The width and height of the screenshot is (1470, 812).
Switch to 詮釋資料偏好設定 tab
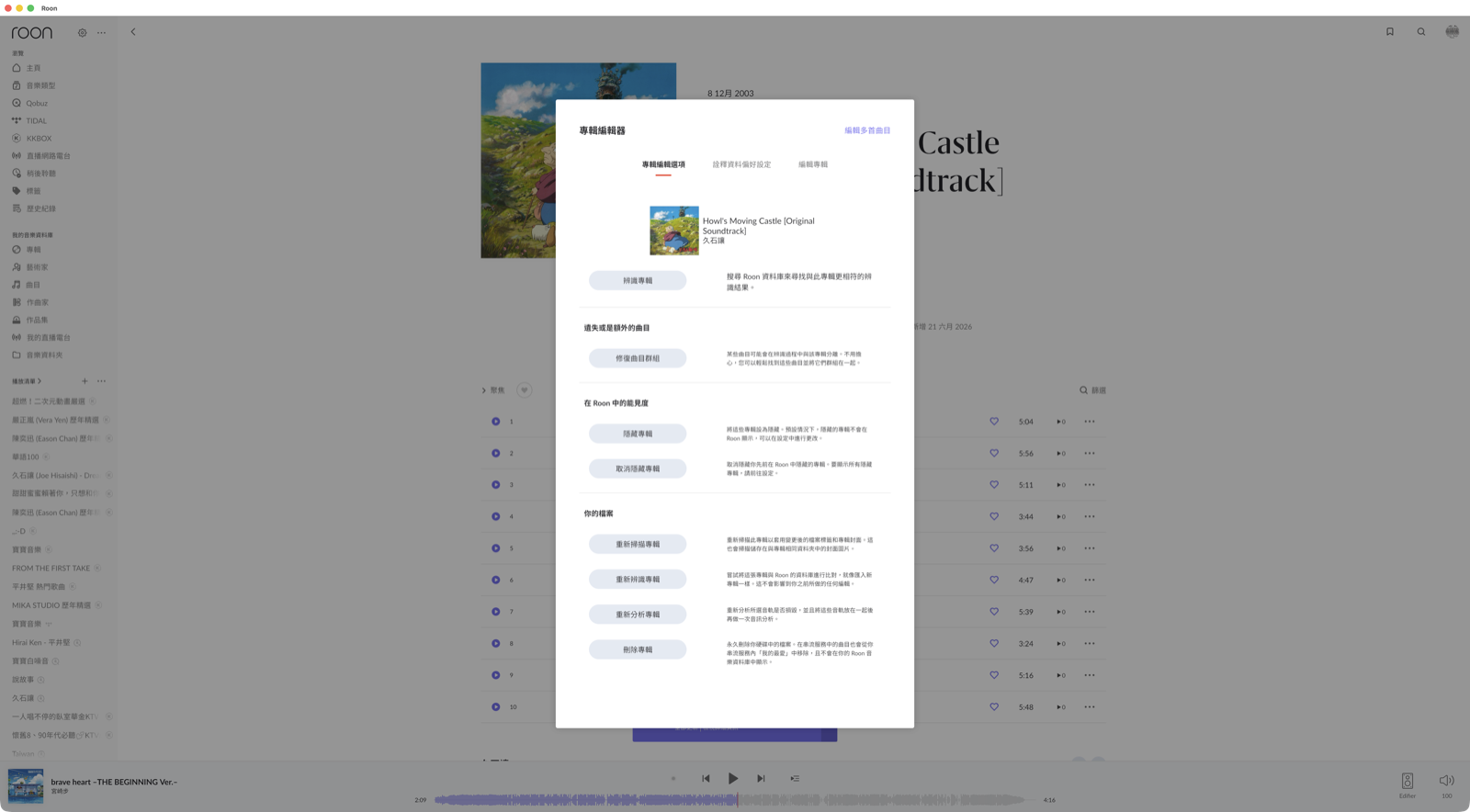pos(741,165)
